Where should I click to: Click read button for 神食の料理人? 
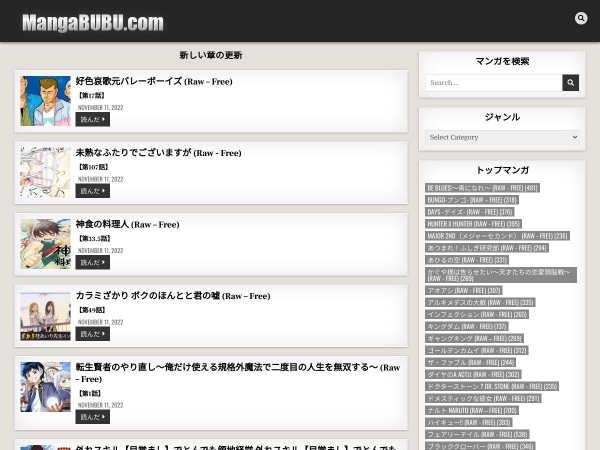pyautogui.click(x=93, y=262)
